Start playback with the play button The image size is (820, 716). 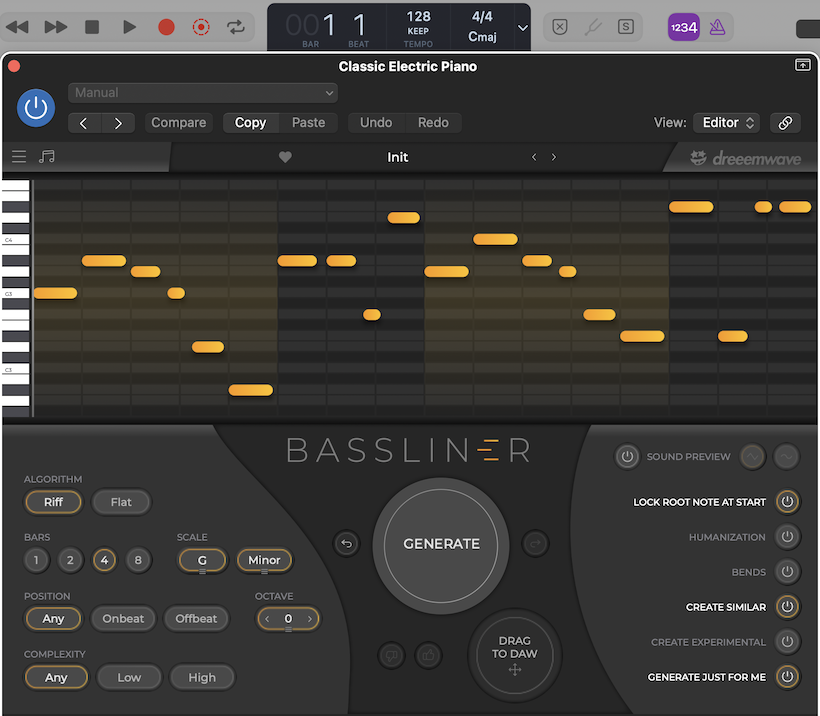[129, 27]
